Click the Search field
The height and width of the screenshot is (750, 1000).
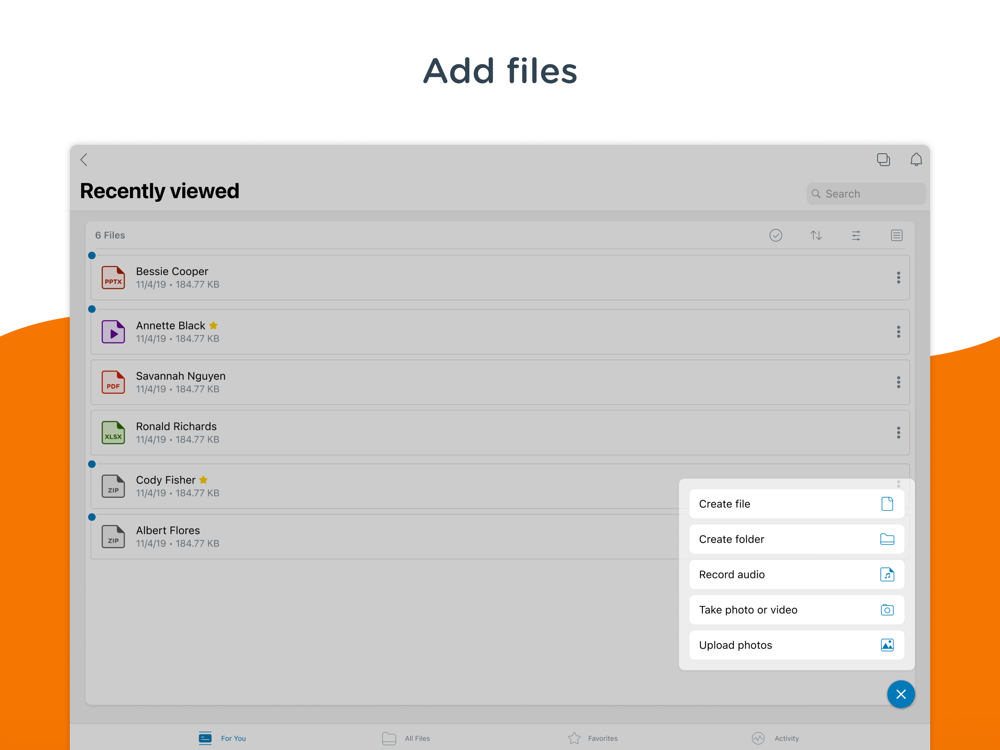(x=866, y=194)
